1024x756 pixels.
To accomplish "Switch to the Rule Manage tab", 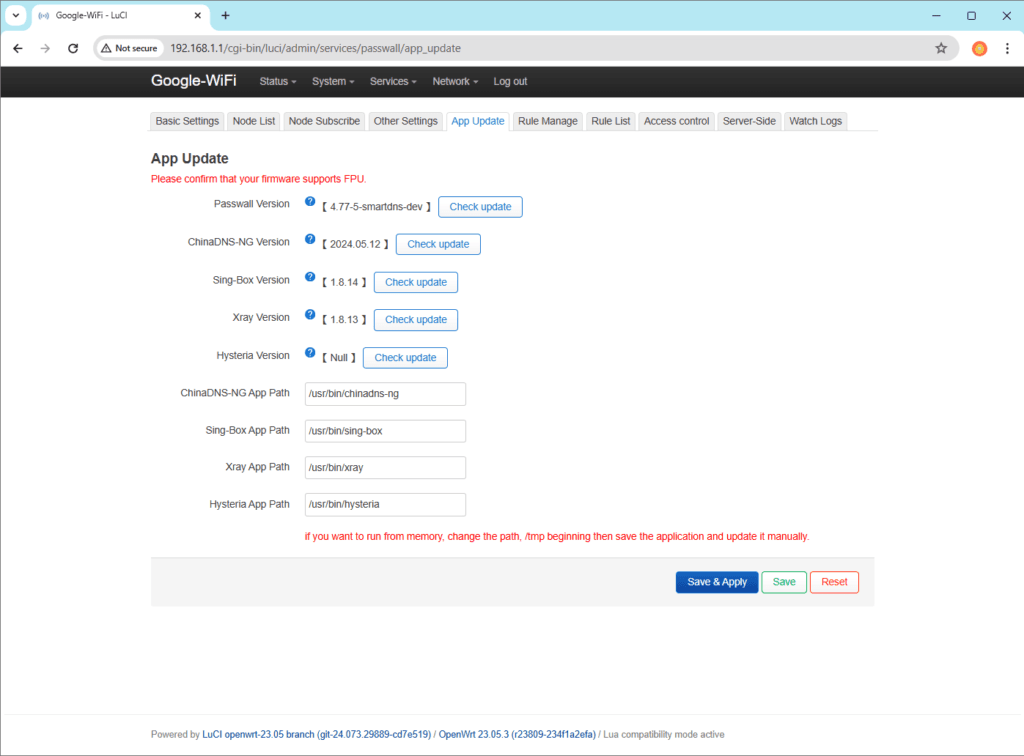I will [547, 121].
